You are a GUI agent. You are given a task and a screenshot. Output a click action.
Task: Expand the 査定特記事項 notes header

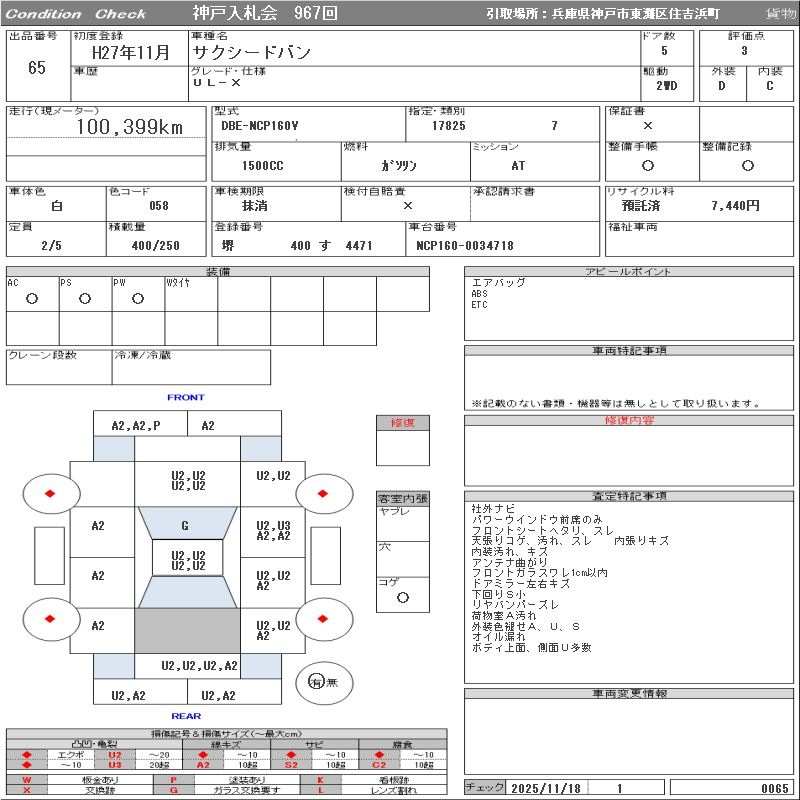coord(629,496)
